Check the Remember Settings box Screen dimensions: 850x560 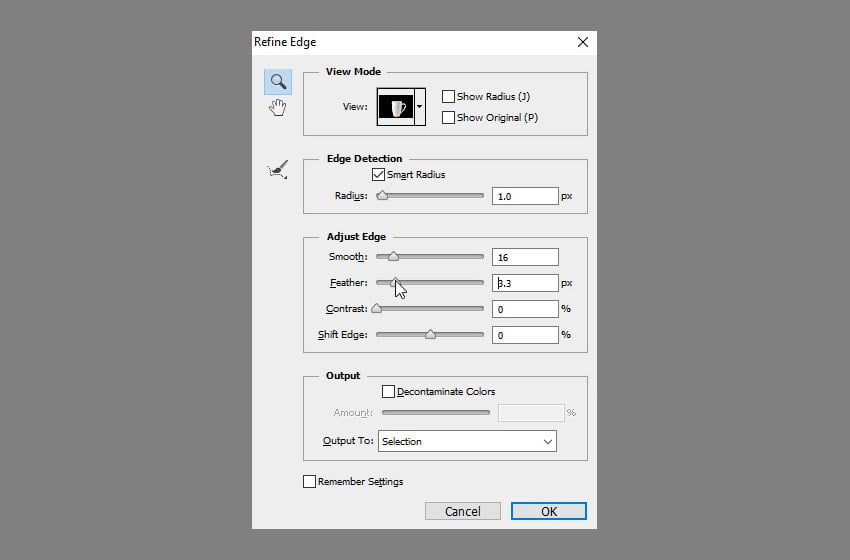[309, 481]
